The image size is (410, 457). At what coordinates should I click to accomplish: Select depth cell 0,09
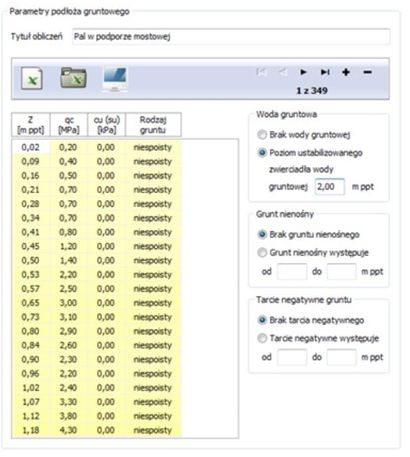click(30, 161)
